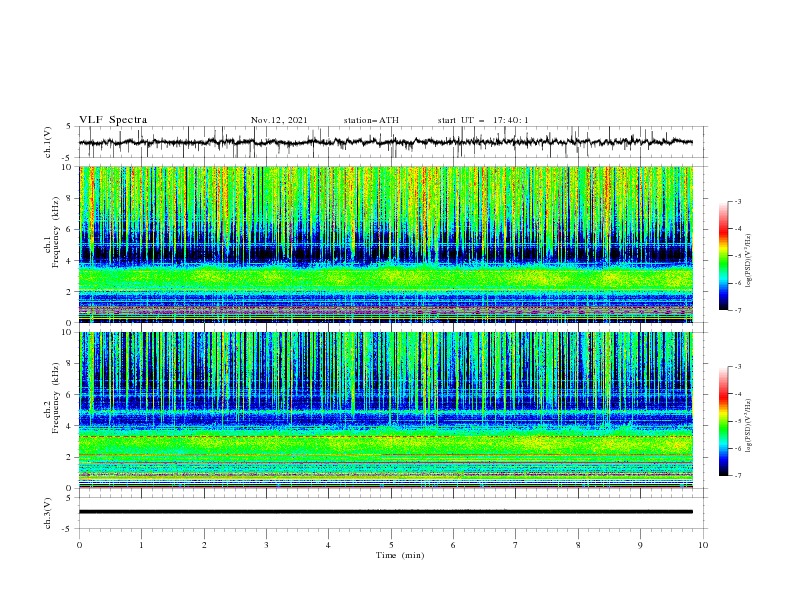Click the "3" tick on the time axis

coord(266,545)
